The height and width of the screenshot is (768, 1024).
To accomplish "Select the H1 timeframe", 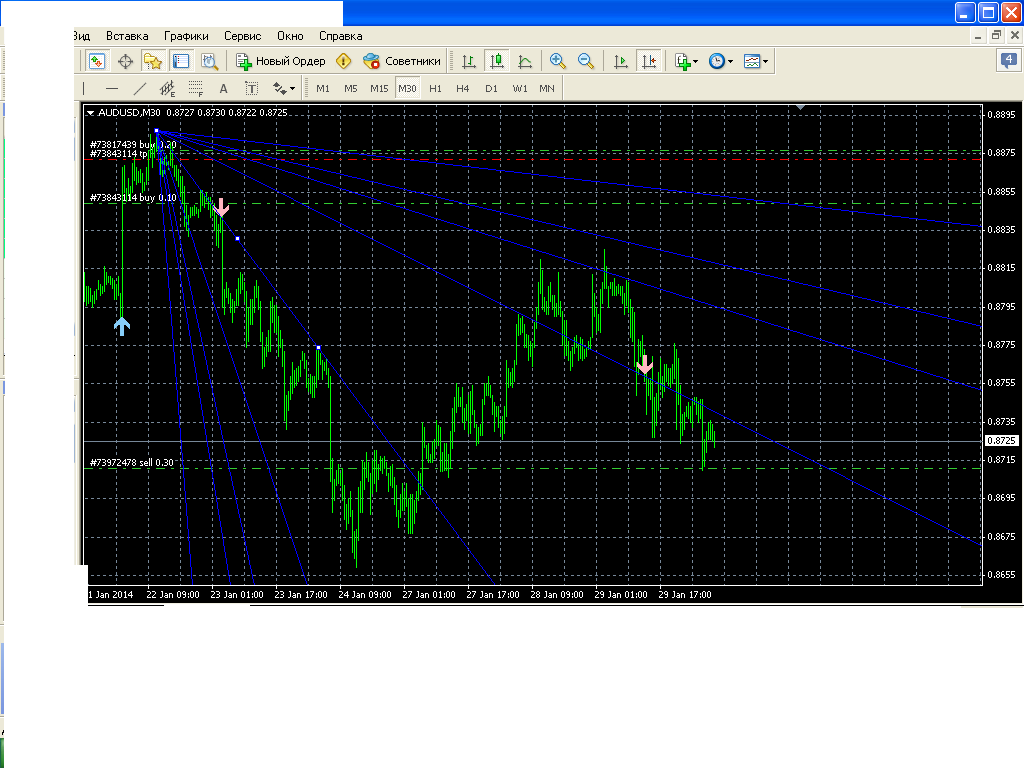I will [x=435, y=88].
